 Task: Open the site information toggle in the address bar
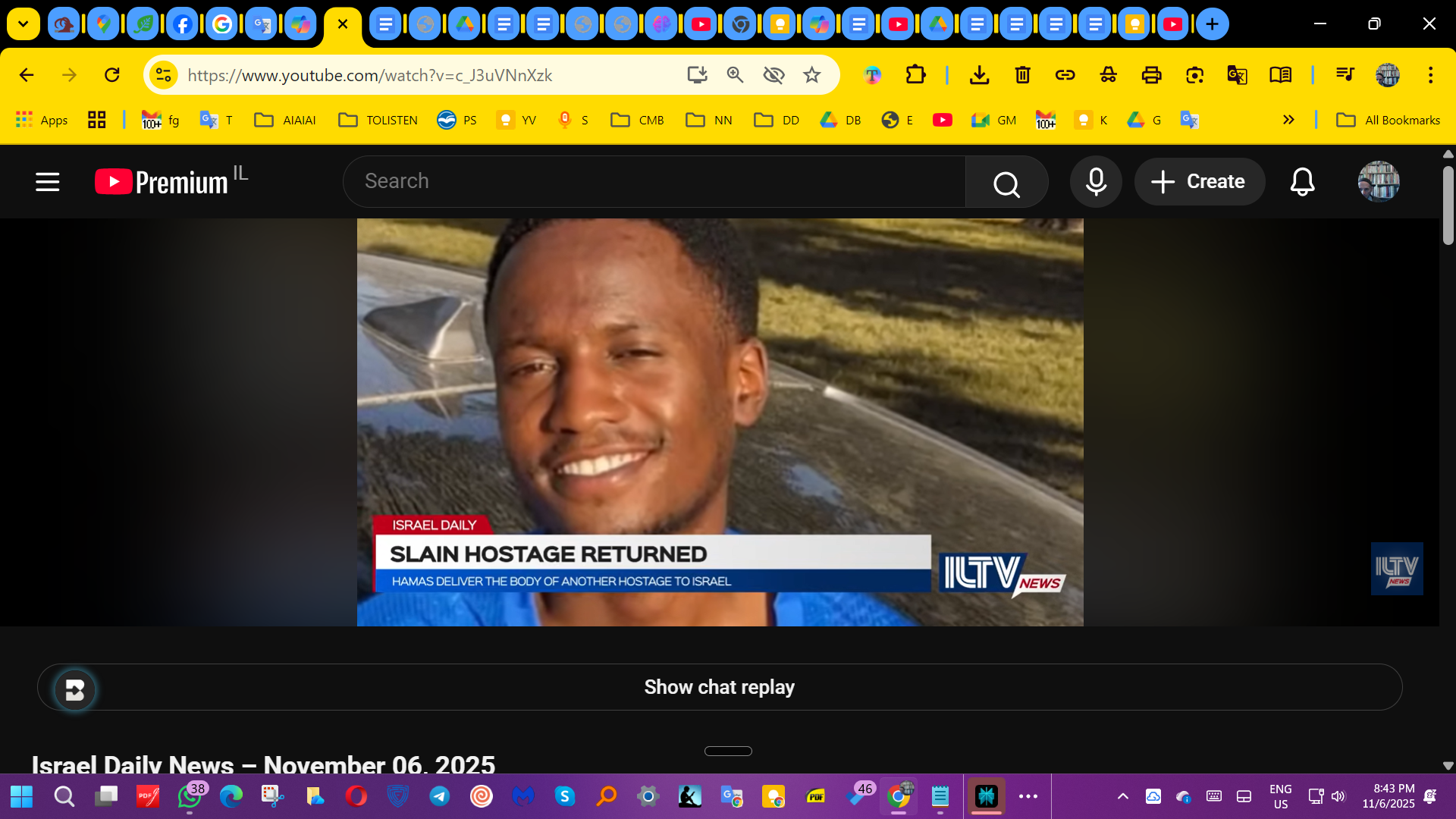[163, 75]
